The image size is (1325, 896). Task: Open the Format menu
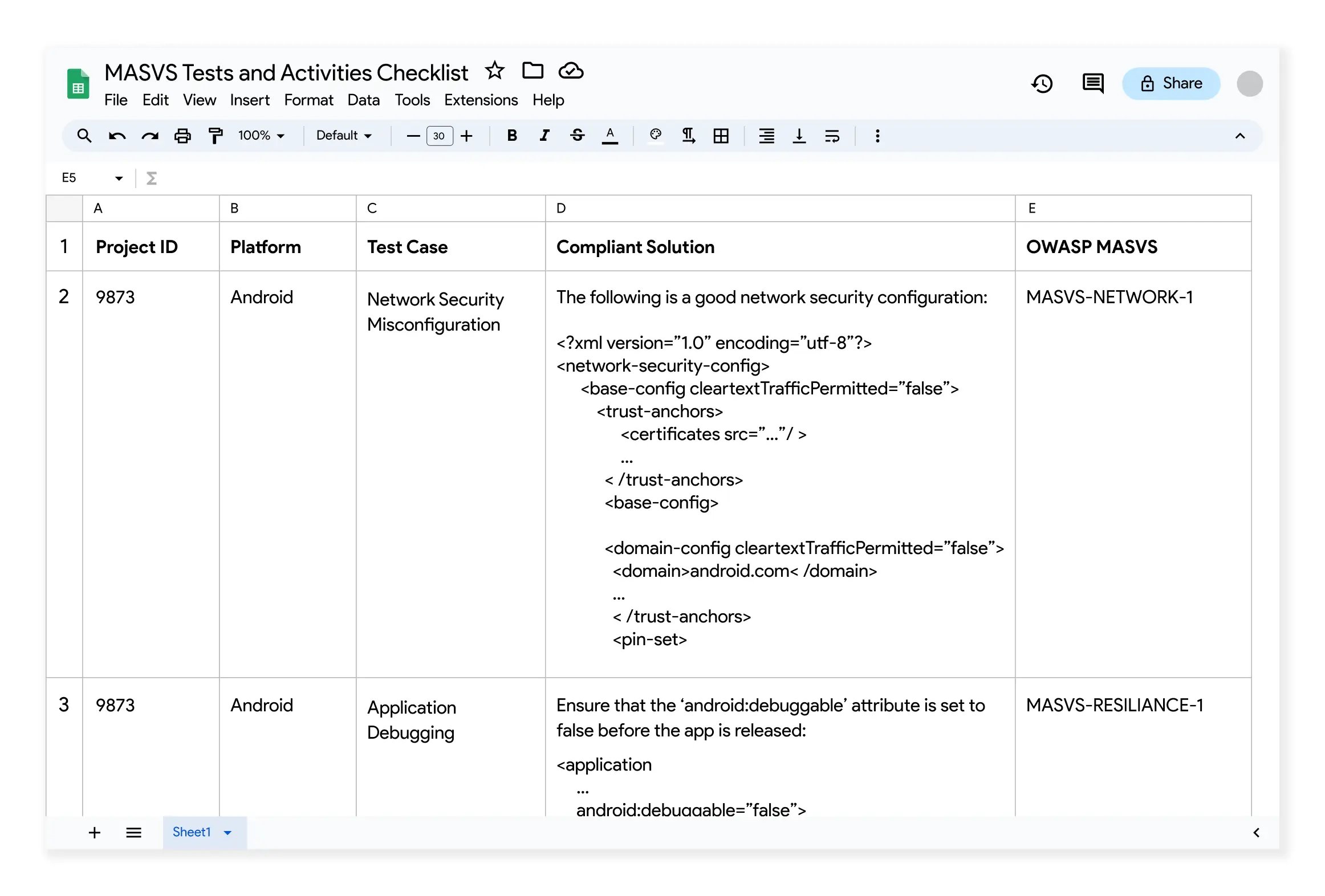click(x=307, y=100)
